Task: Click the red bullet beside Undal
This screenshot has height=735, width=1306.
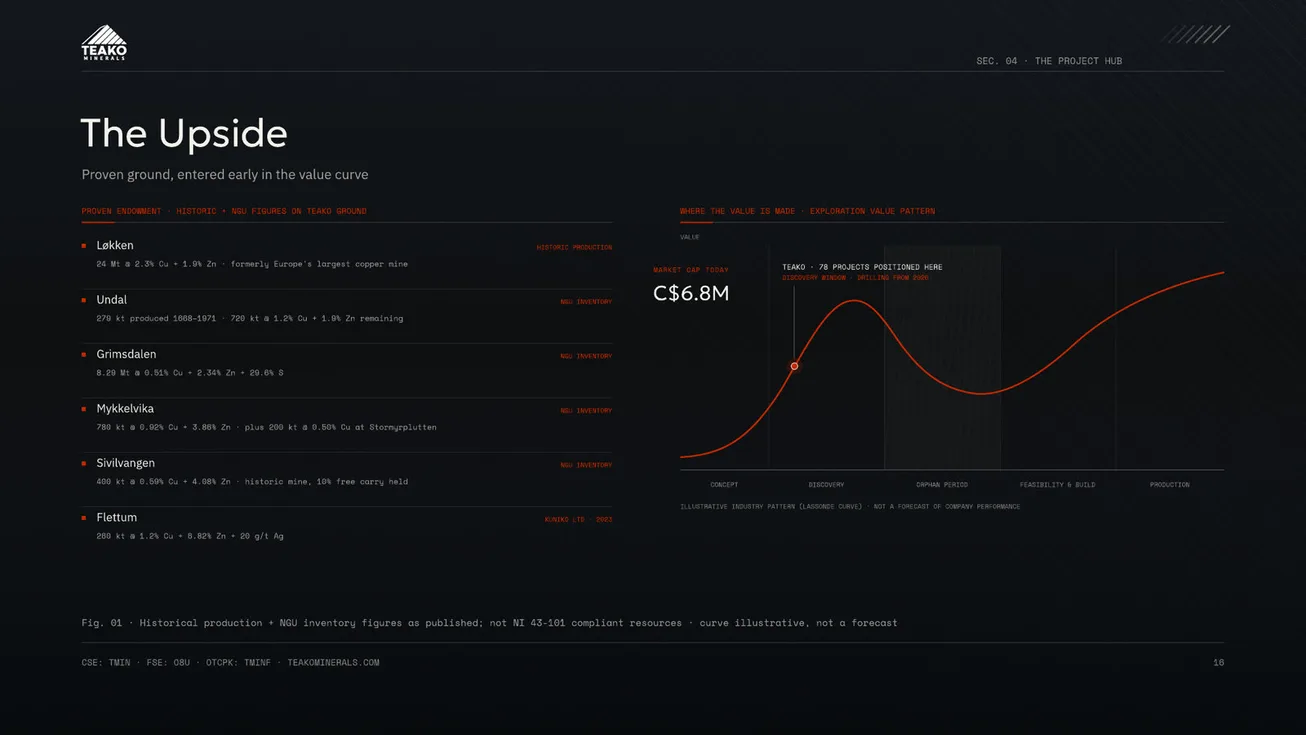Action: click(x=84, y=300)
